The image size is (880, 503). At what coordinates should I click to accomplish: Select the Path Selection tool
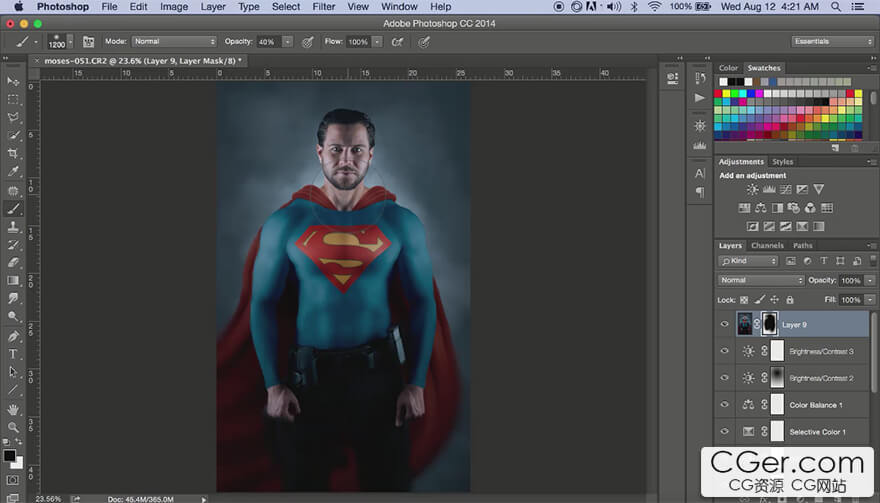12,372
